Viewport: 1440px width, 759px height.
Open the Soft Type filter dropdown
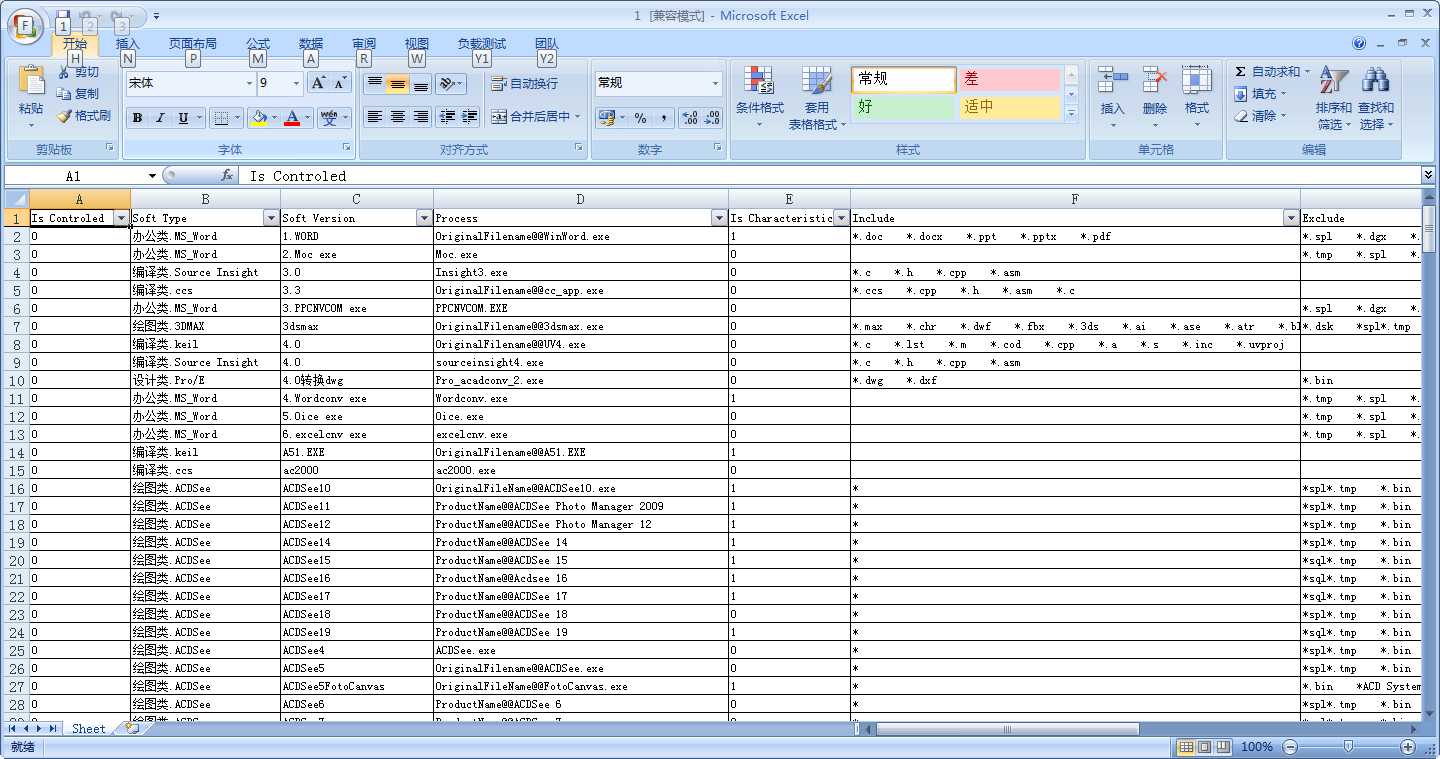[x=270, y=218]
